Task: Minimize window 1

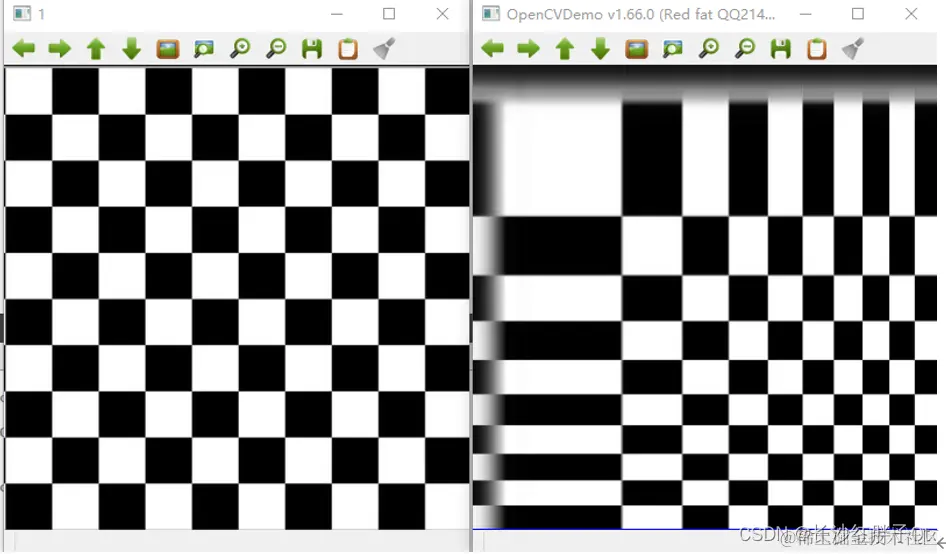Action: click(337, 13)
